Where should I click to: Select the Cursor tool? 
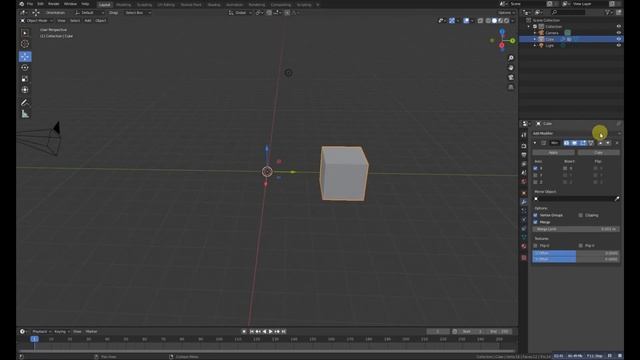(25, 44)
